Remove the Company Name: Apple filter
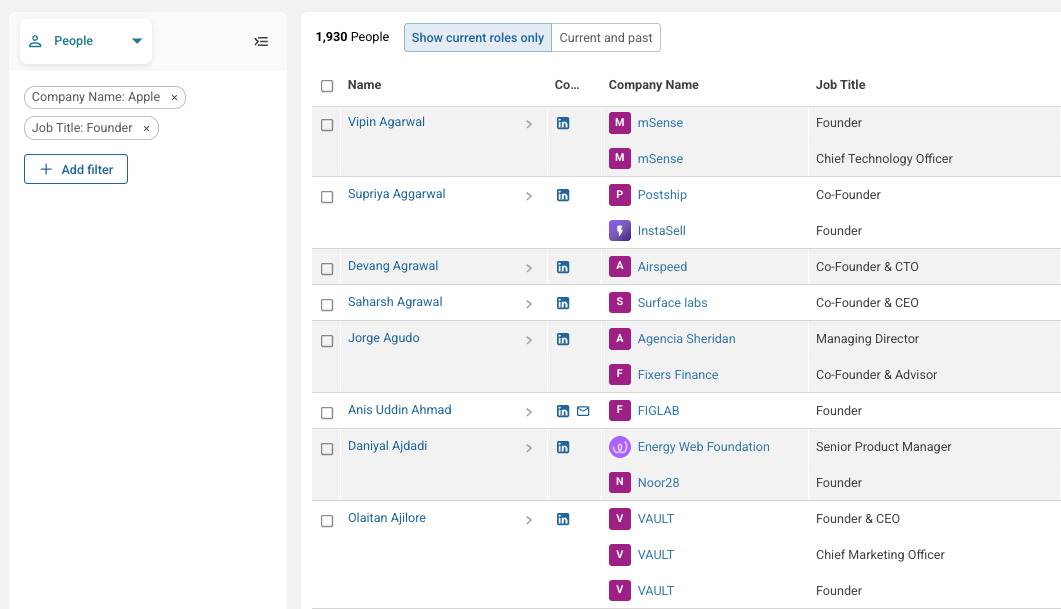Image resolution: width=1061 pixels, height=609 pixels. point(175,97)
